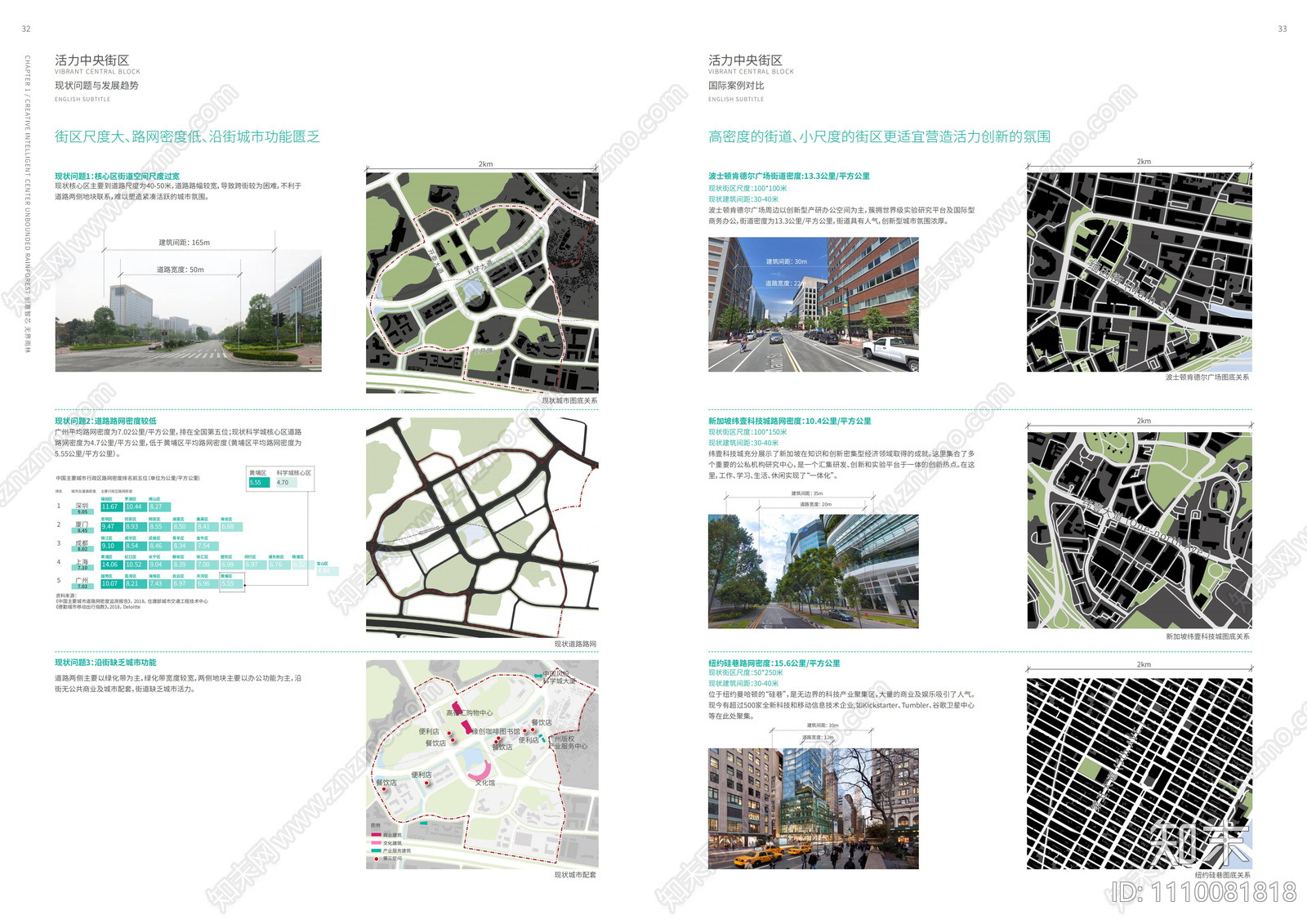The image size is (1307, 924).
Task: Click the headline 高密度的街道、小尺度的街区更适宜营造活力创新的氛围
Action: pos(879,136)
